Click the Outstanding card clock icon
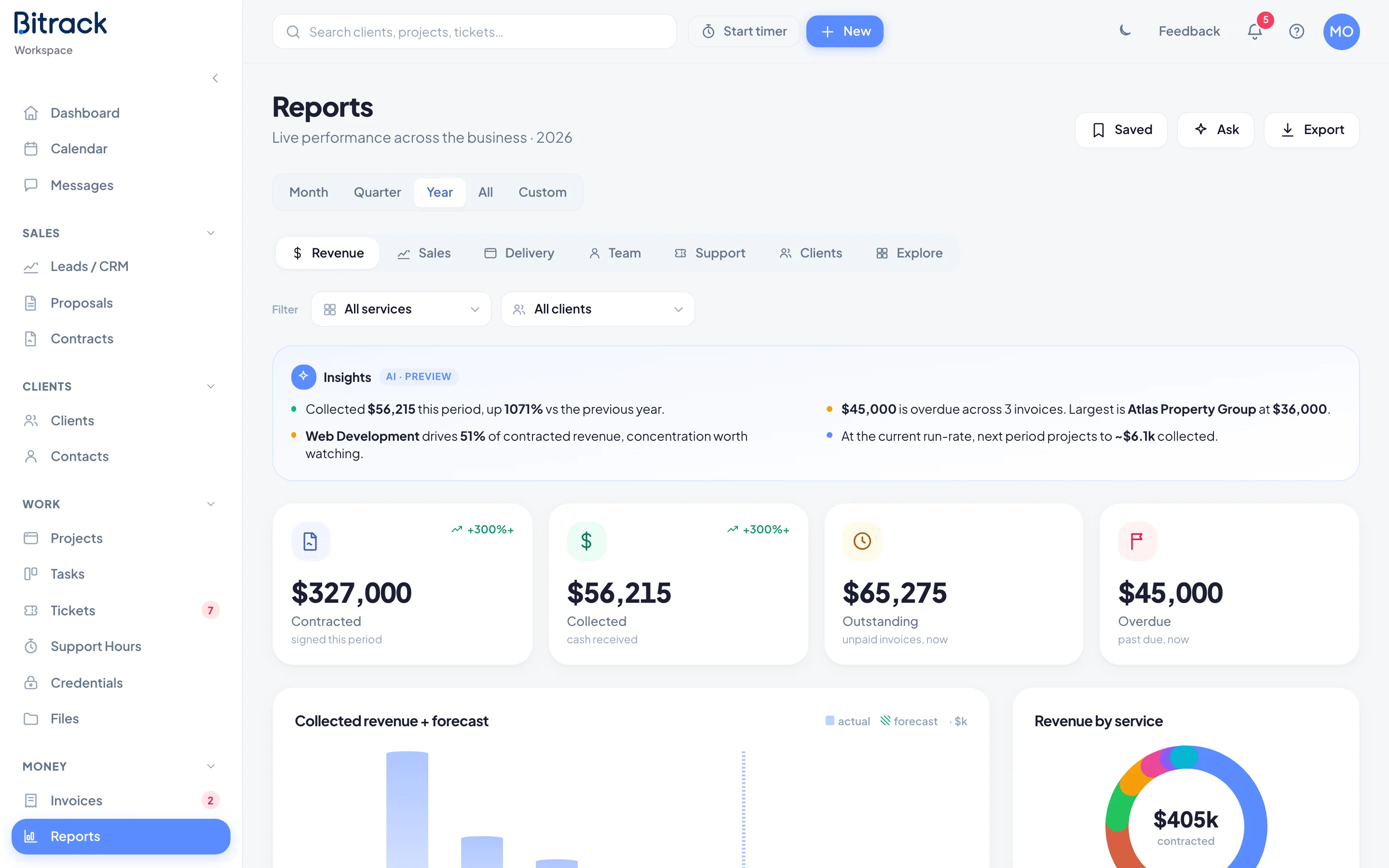Screen dimensions: 1389x868 tap(862, 541)
